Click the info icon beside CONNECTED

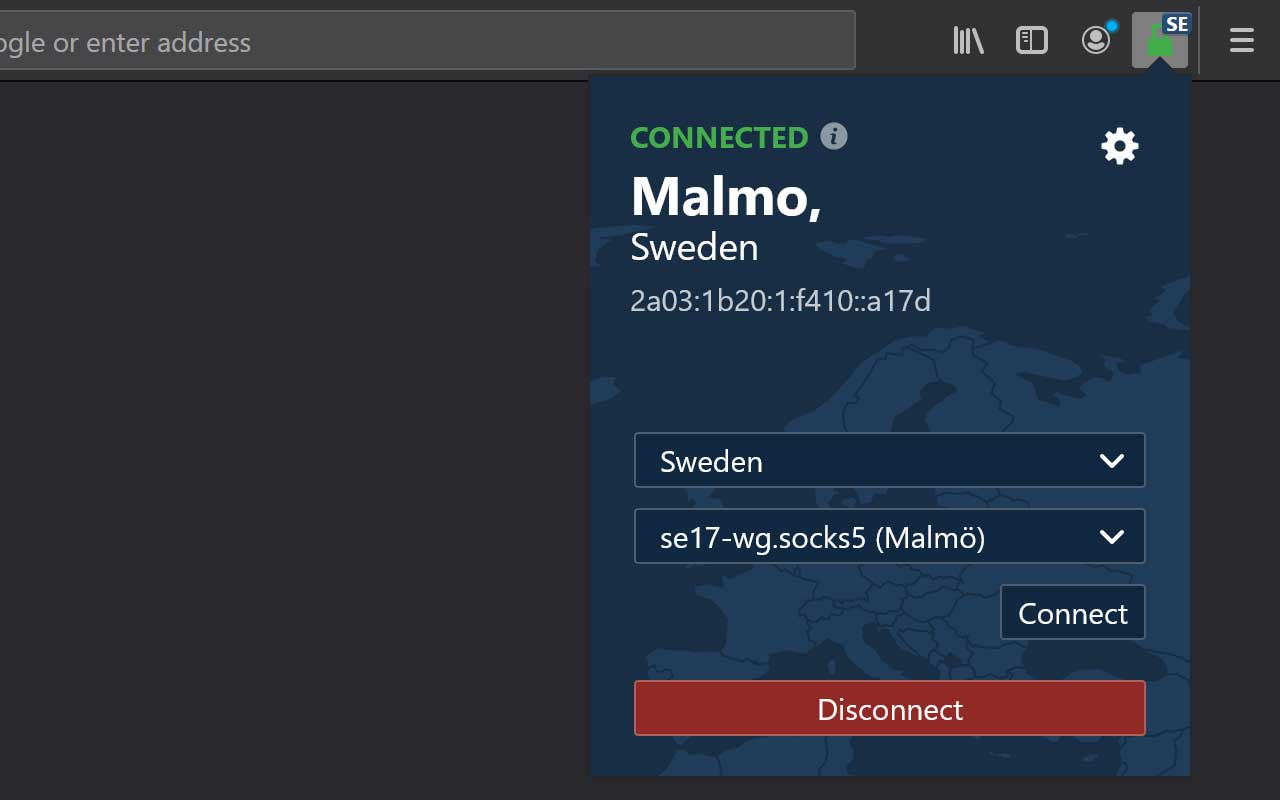pyautogui.click(x=834, y=136)
